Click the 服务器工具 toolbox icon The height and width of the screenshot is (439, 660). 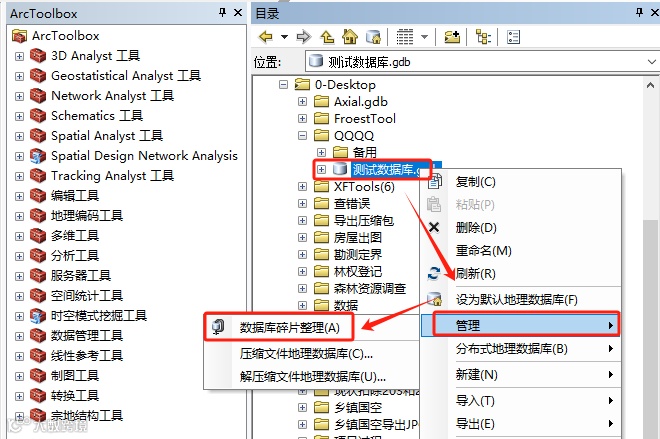point(38,276)
